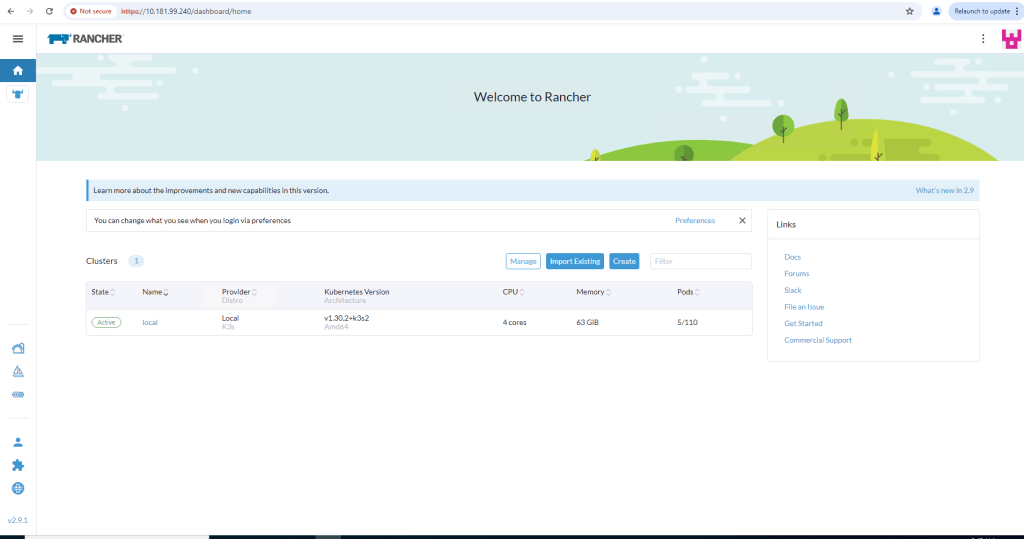Open the local cluster sidebar icon
Viewport: 1024px width, 539px height.
click(17, 95)
